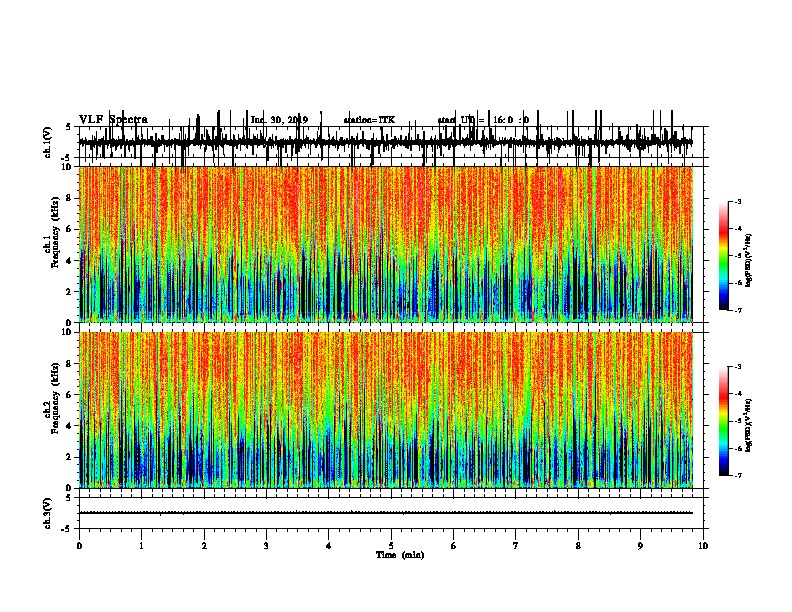The width and height of the screenshot is (792, 612).
Task: Click the '4' kHz tick on ch.2 spectrogram
Action: pyautogui.click(x=69, y=426)
